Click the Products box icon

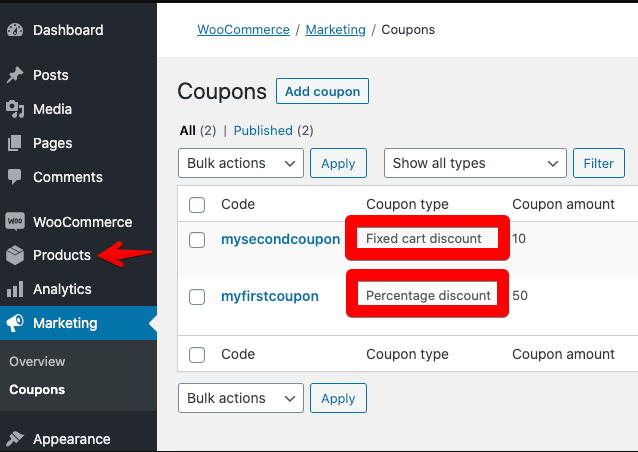15,255
